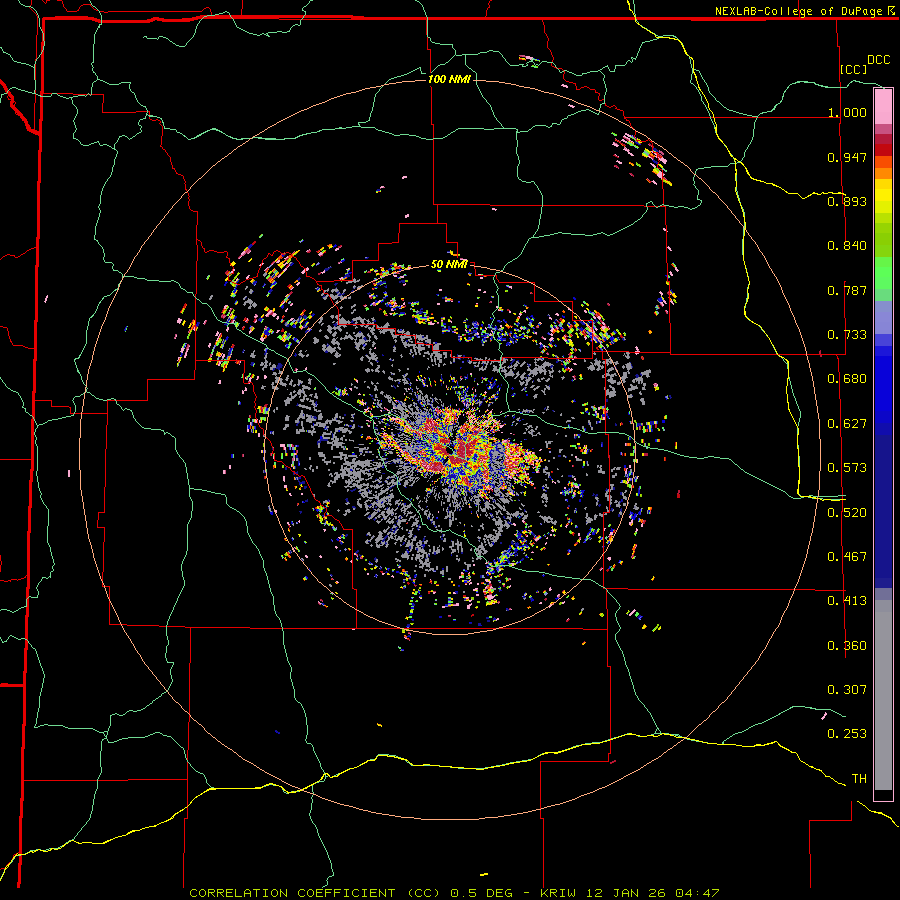Click the 0.787 color scale value

click(847, 290)
